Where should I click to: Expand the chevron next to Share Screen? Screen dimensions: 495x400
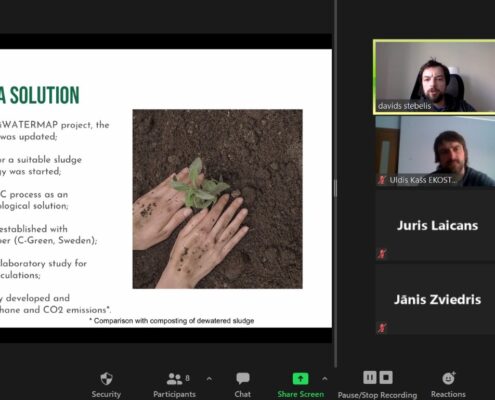click(325, 379)
